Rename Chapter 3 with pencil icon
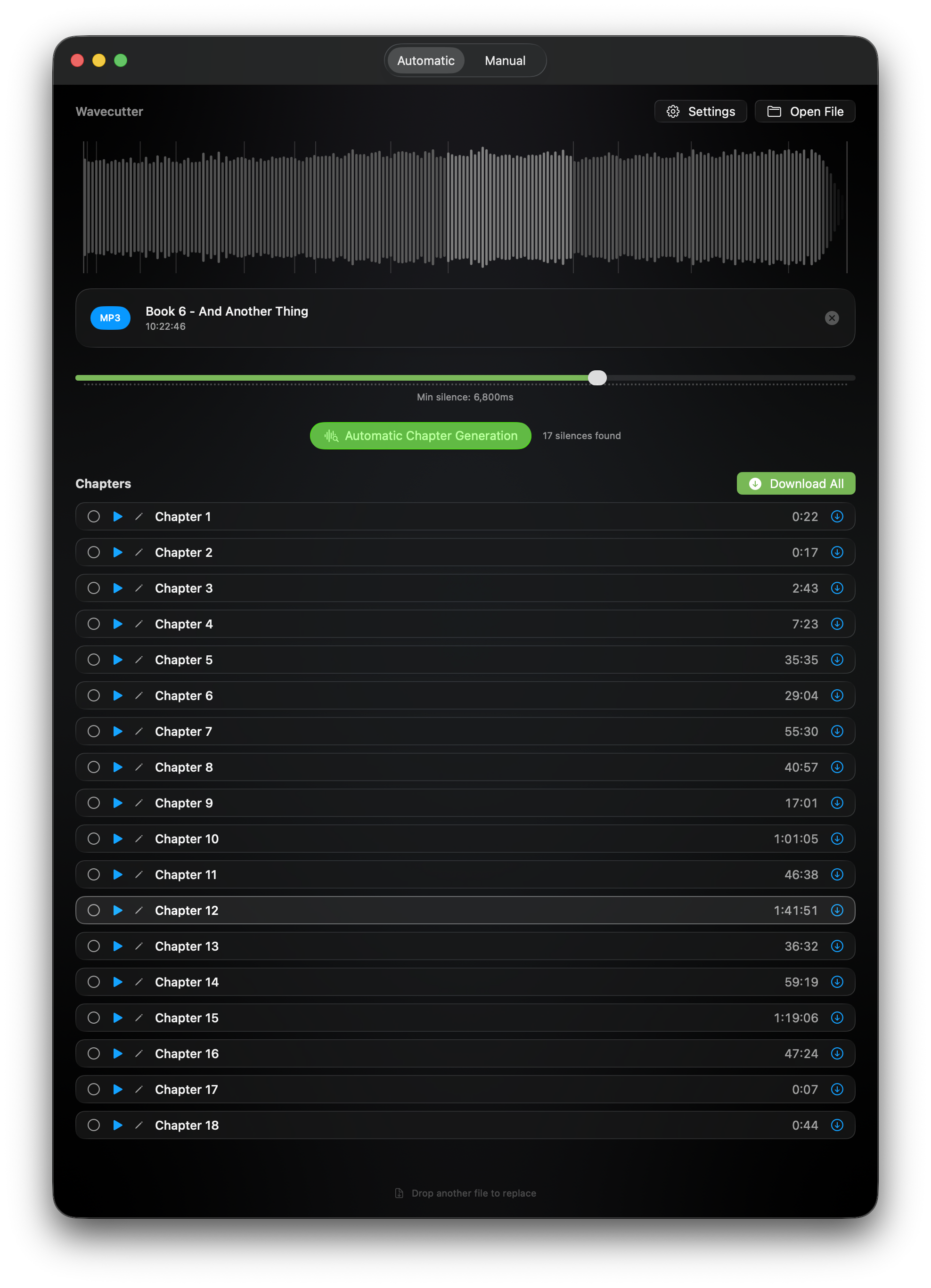 coord(139,588)
